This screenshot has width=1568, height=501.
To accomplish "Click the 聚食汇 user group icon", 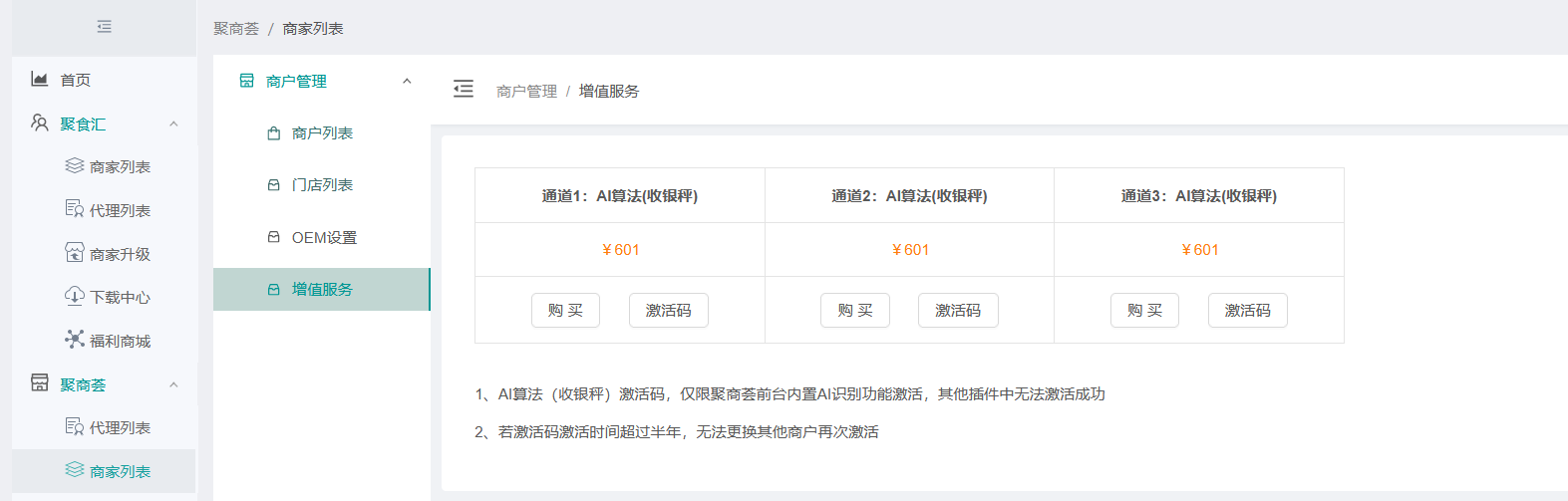I will 40,123.
